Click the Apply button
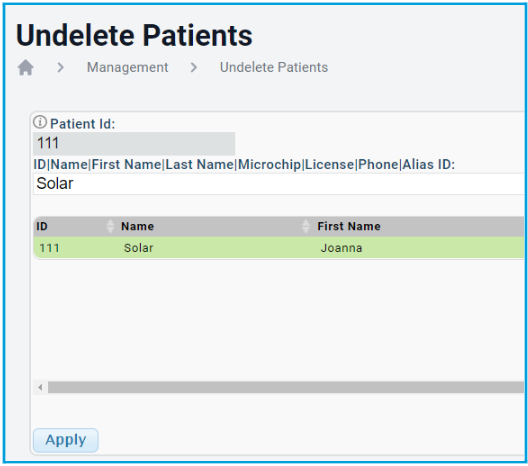 (x=66, y=440)
